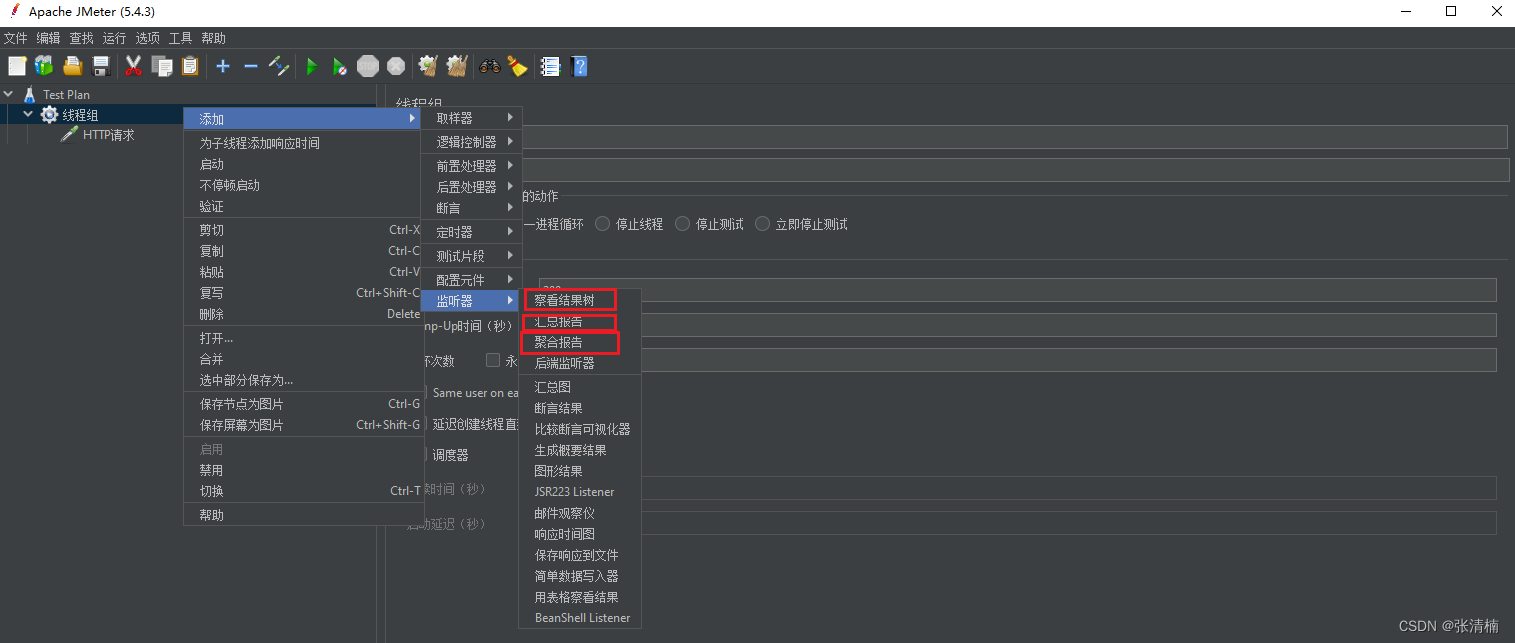Expand the 测试片段 submenu

469,256
